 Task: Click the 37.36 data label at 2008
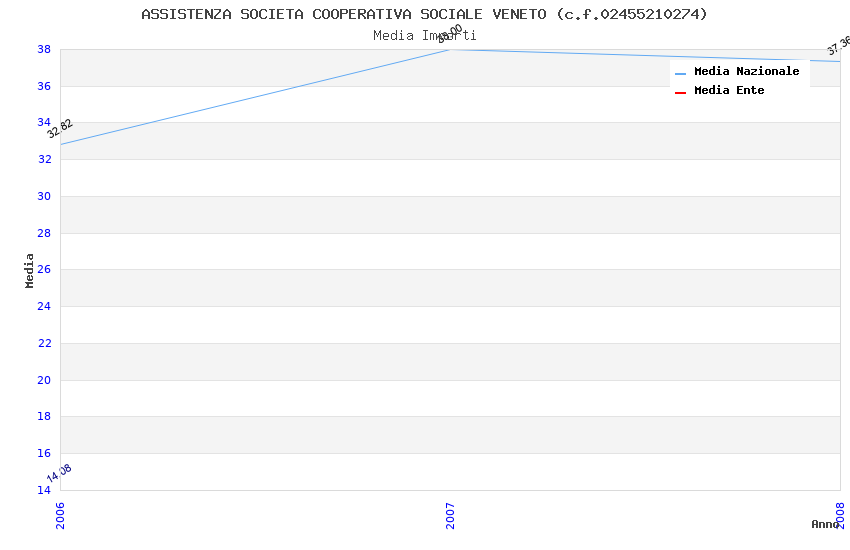[839, 46]
